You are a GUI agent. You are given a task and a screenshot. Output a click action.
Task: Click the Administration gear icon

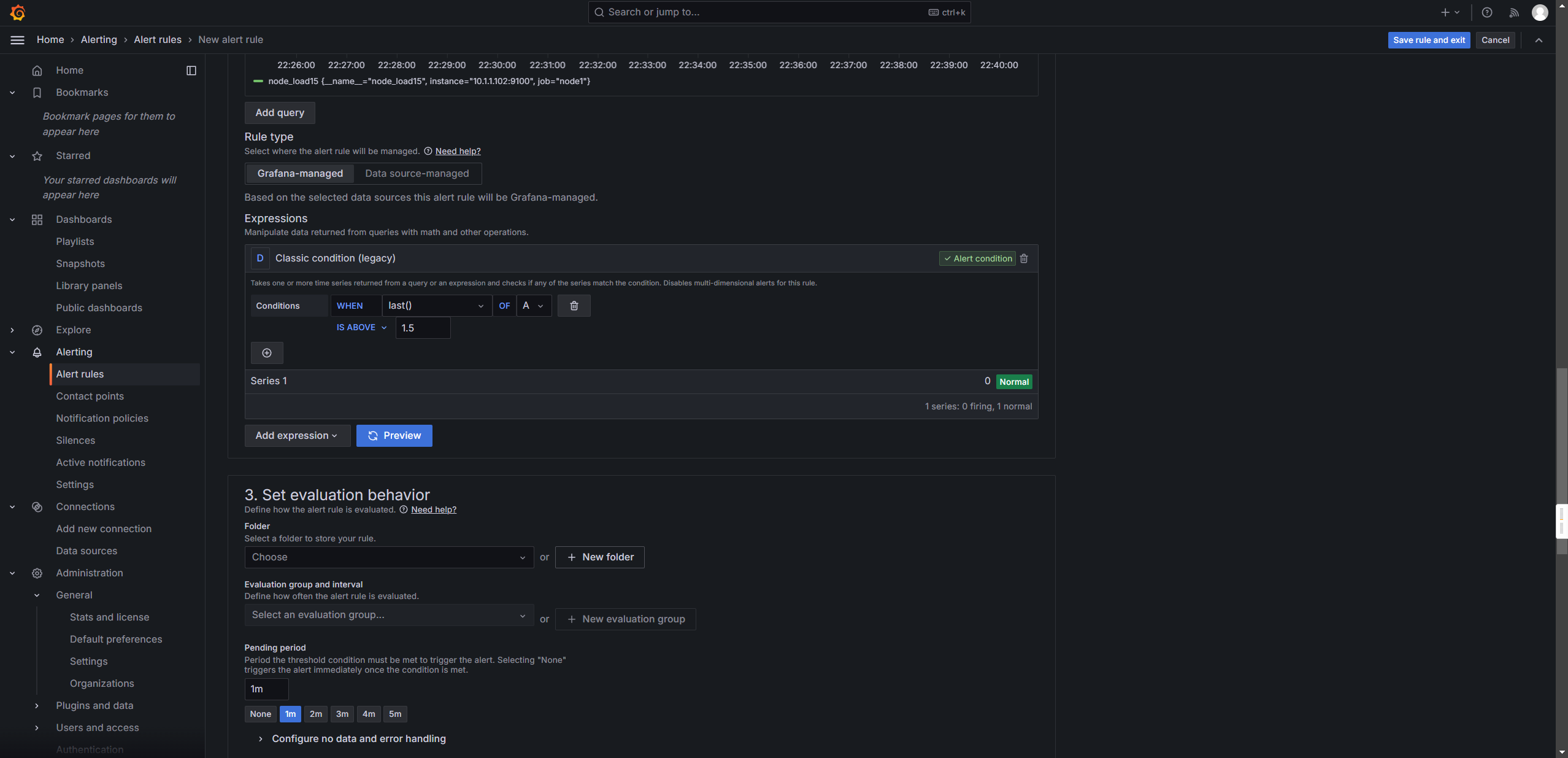[37, 573]
